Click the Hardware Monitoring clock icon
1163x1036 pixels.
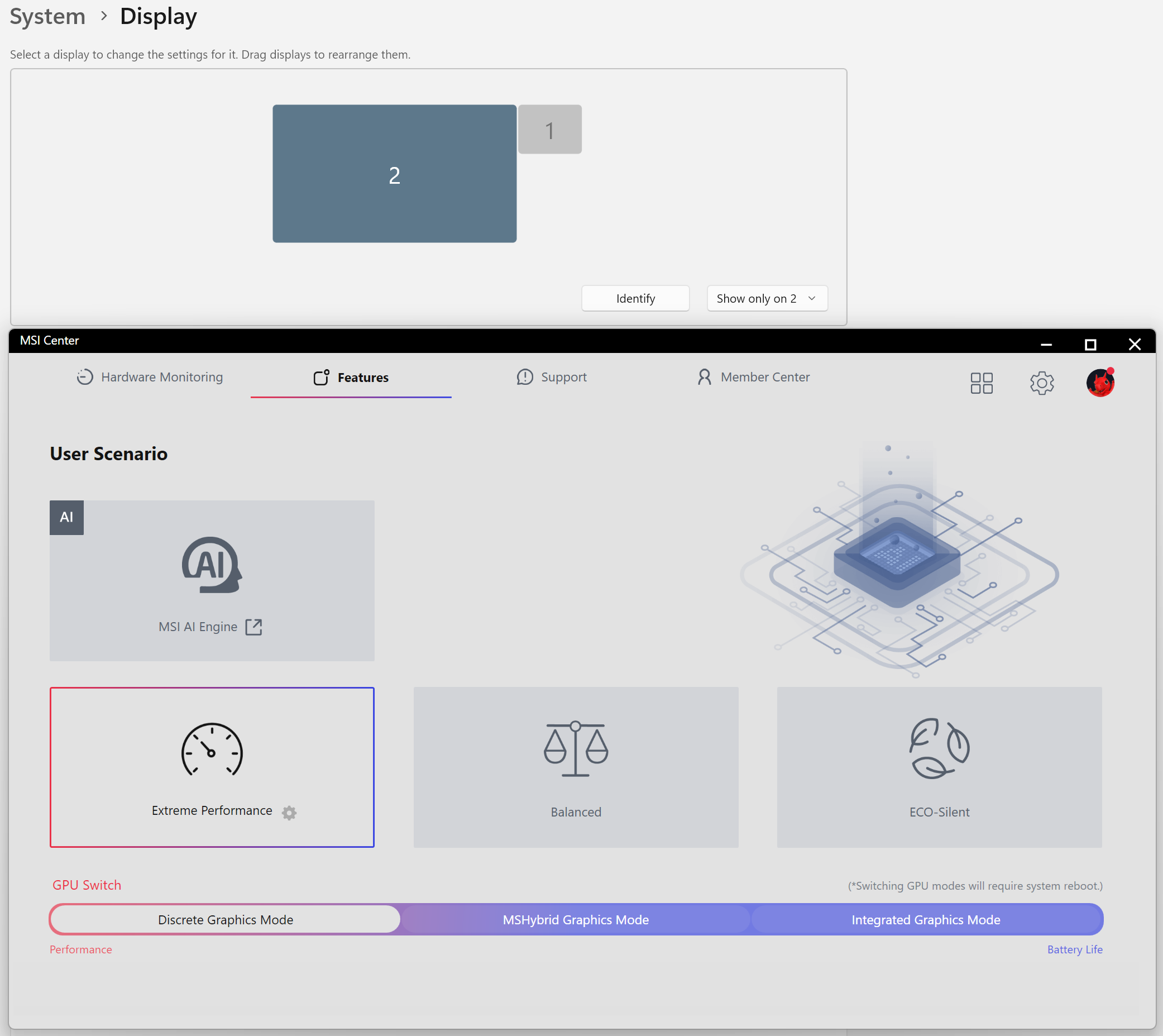[85, 377]
